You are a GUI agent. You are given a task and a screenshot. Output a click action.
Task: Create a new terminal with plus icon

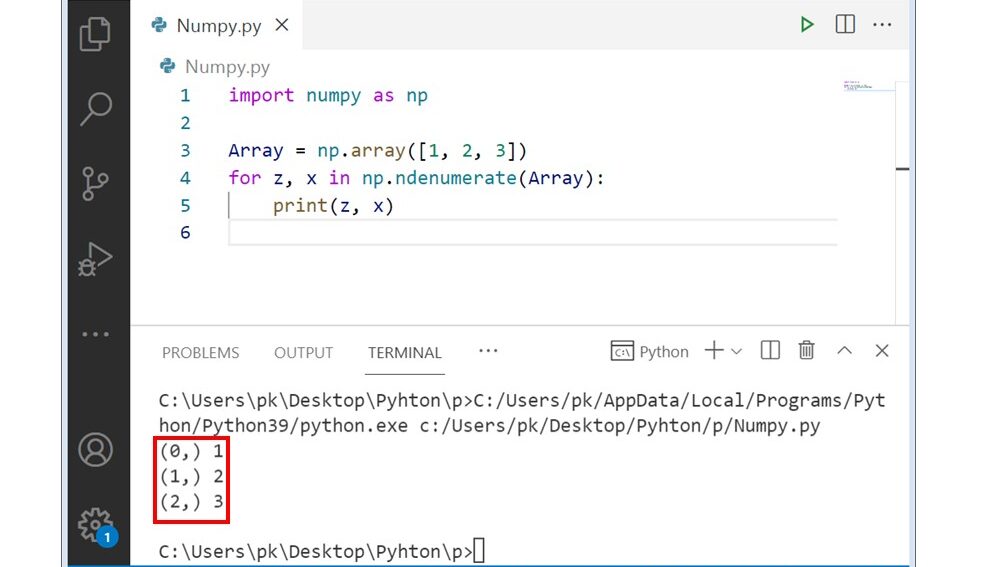[714, 351]
